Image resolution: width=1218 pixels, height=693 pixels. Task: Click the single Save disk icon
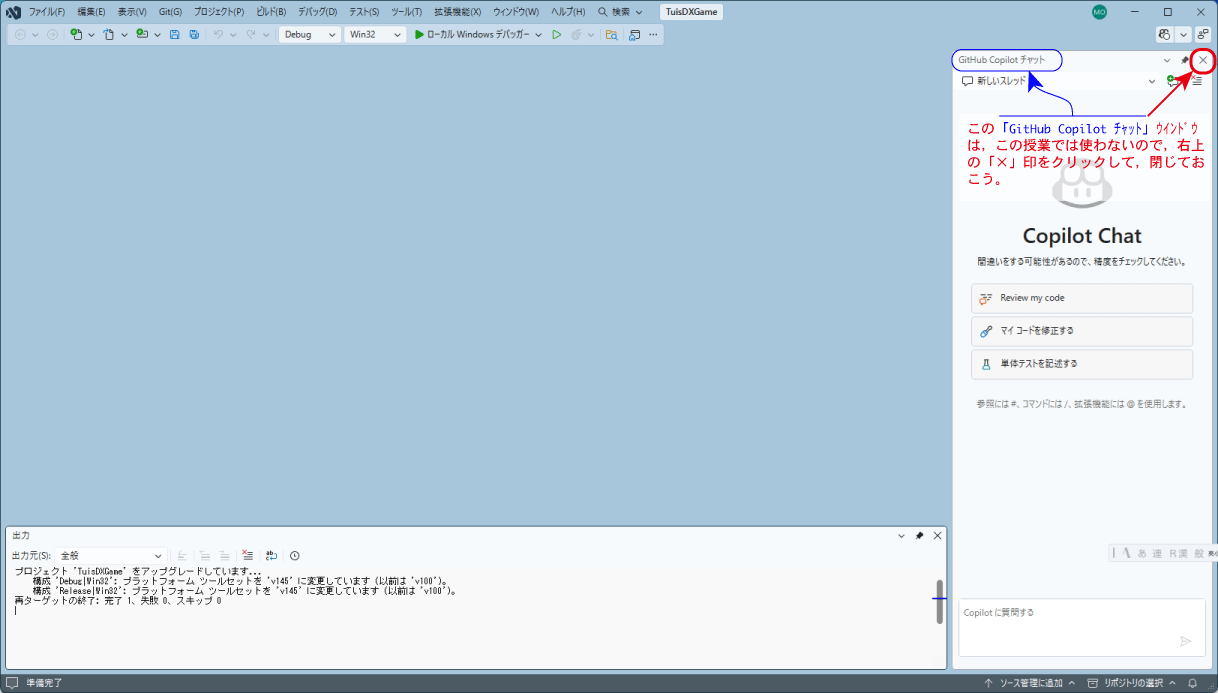(x=175, y=34)
